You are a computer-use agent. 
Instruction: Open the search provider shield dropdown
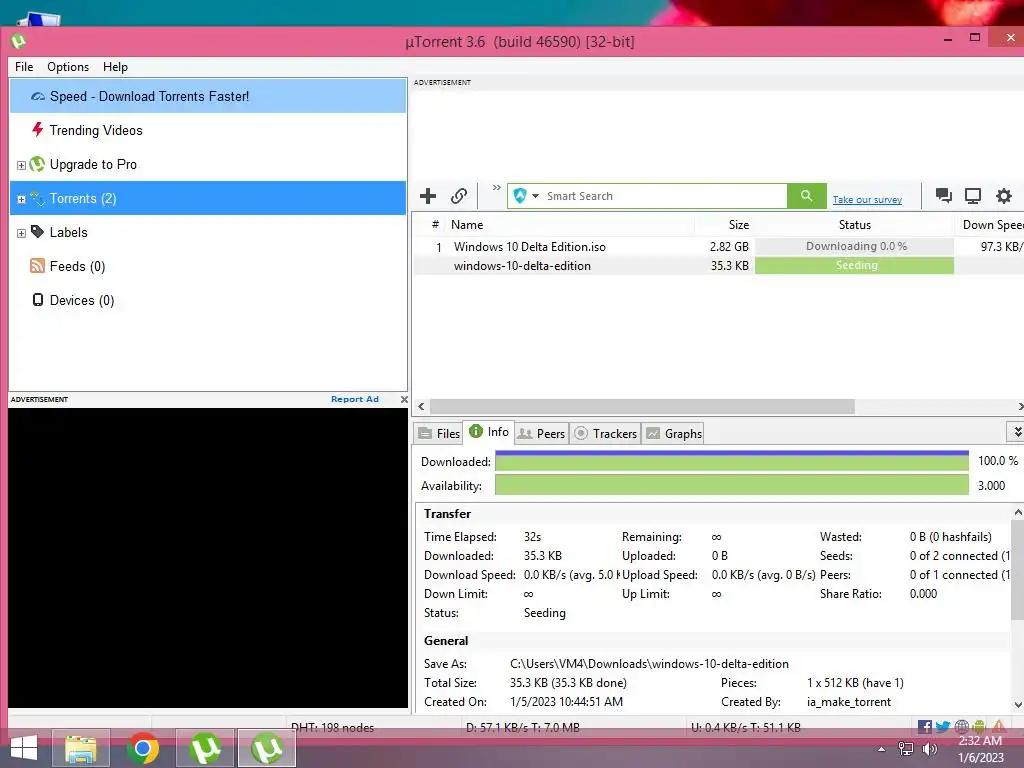(526, 196)
